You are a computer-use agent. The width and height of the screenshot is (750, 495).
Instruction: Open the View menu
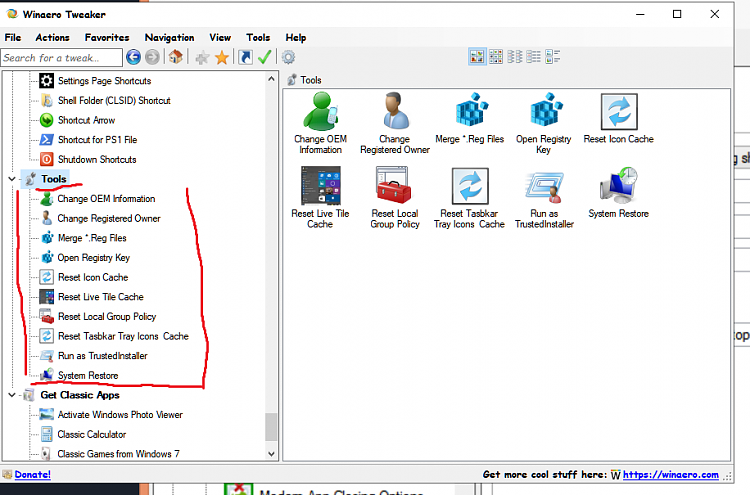(x=220, y=37)
